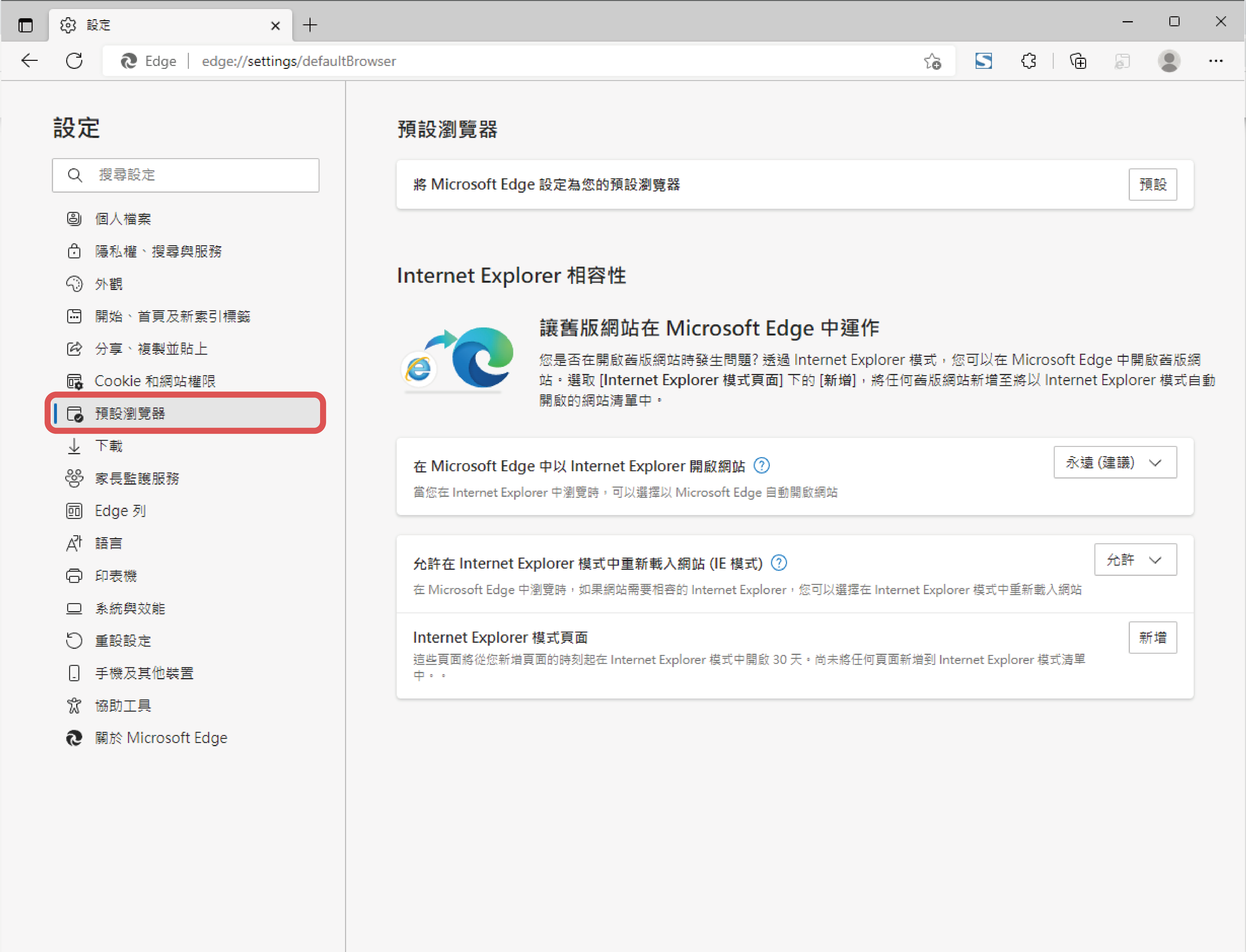Expand the 永遠 (建議) dropdown
This screenshot has height=952, width=1246.
(1115, 462)
